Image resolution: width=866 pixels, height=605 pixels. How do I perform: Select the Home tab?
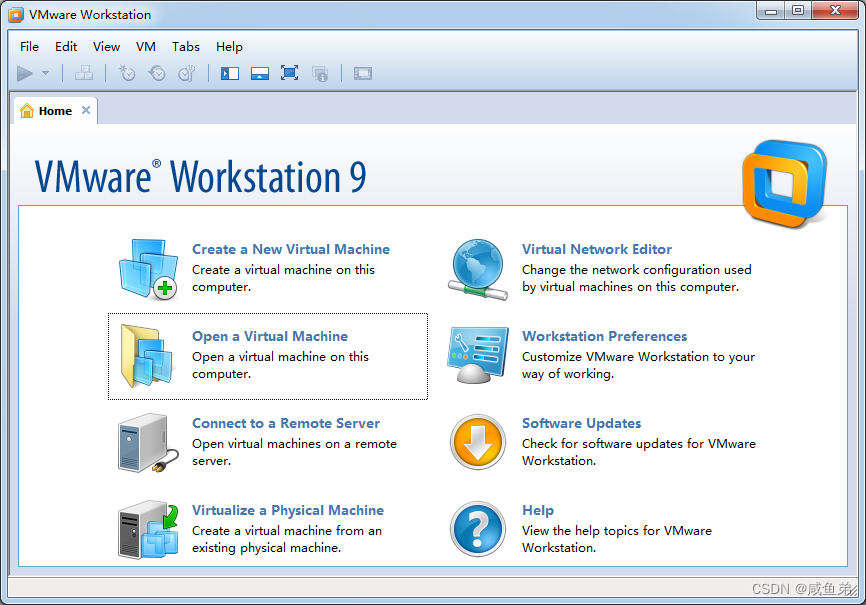[x=55, y=111]
